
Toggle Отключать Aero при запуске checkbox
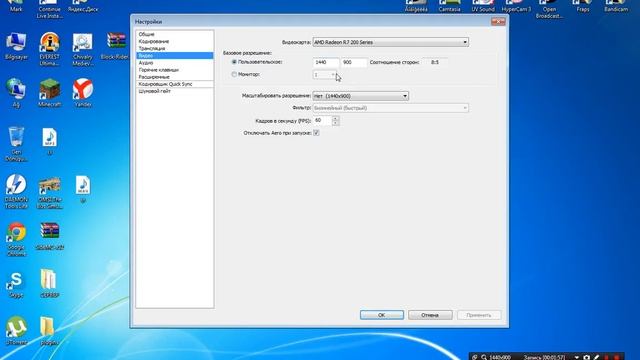pyautogui.click(x=316, y=133)
